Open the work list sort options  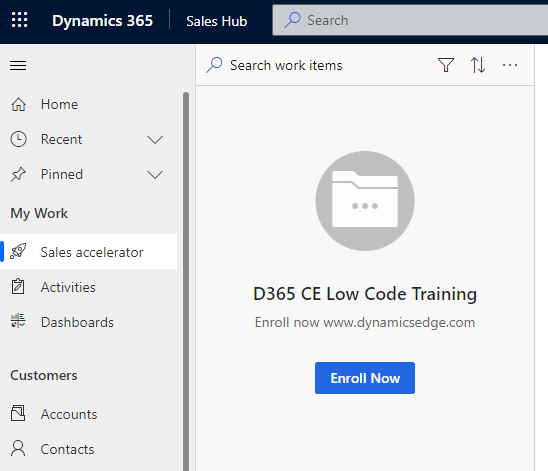(478, 65)
